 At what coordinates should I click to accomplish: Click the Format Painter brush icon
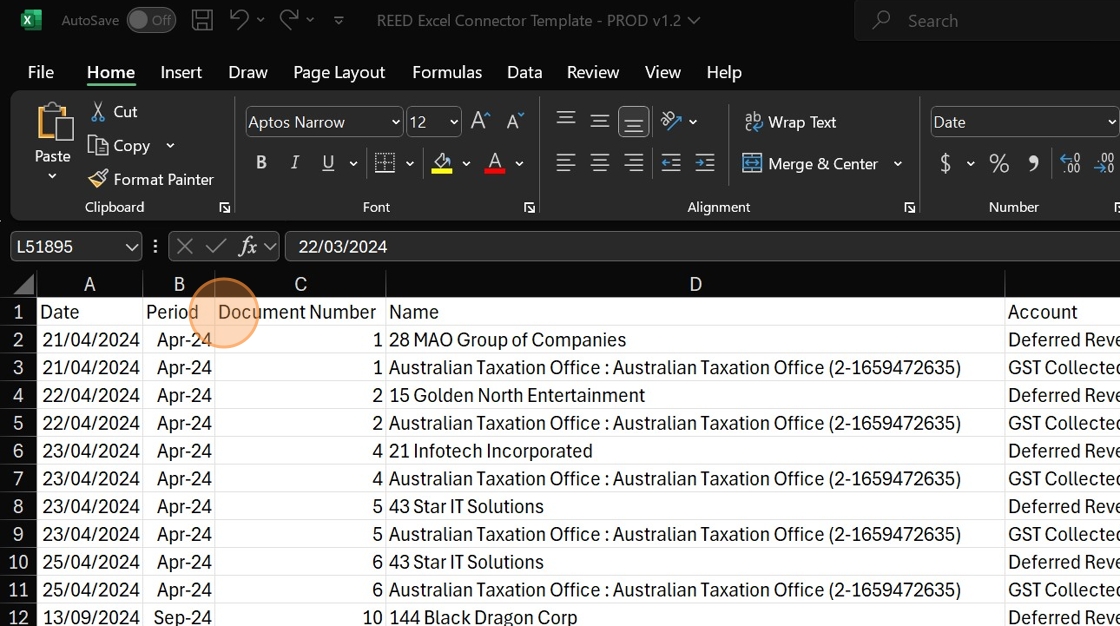click(98, 179)
